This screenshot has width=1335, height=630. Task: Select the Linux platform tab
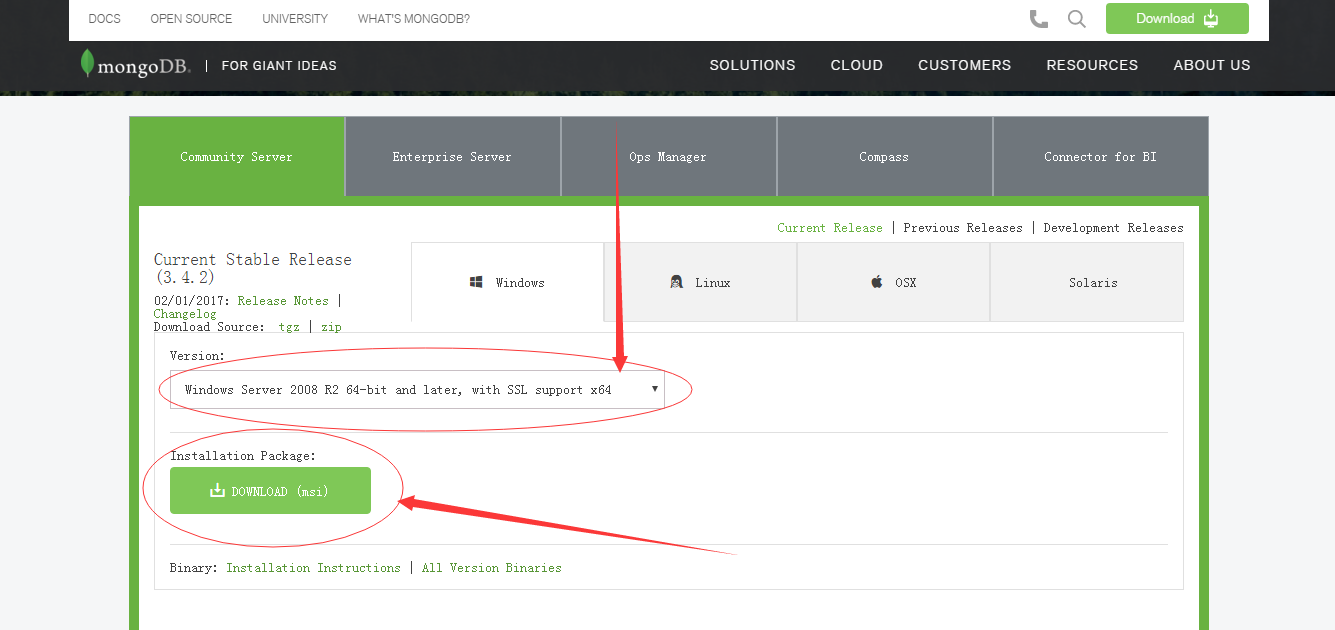700,283
